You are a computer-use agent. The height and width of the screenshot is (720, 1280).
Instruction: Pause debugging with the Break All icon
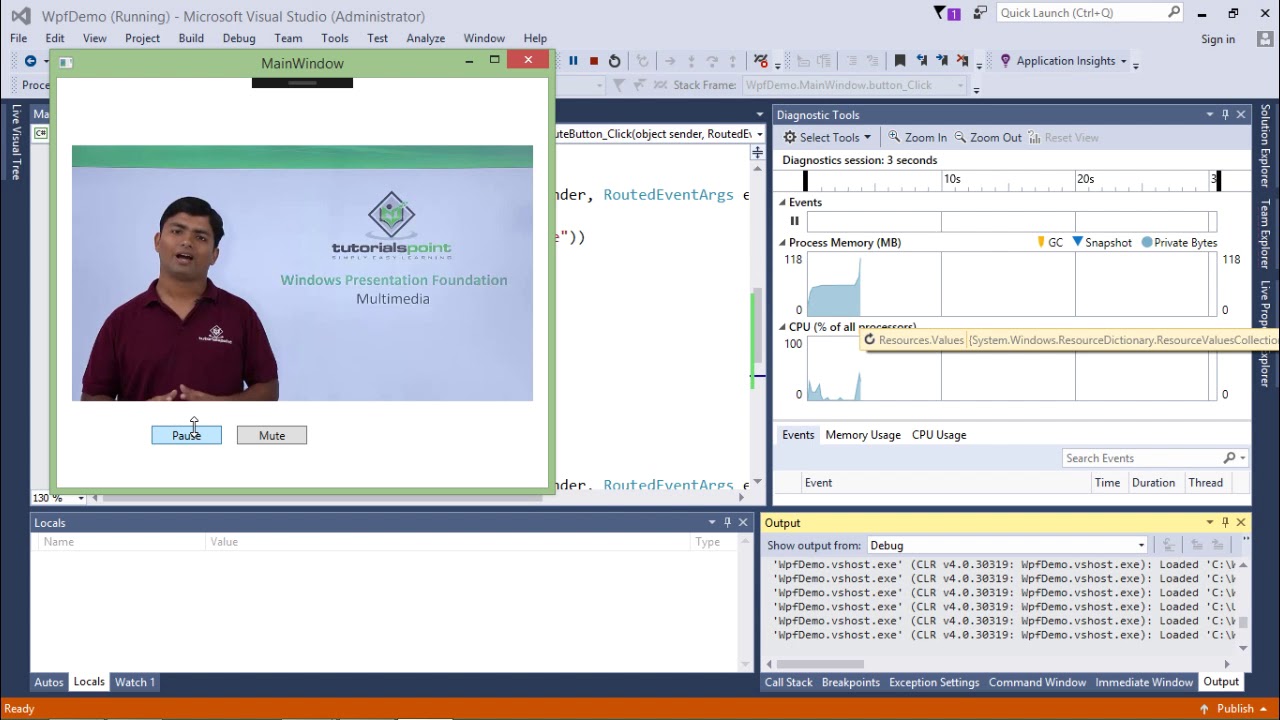pos(573,61)
